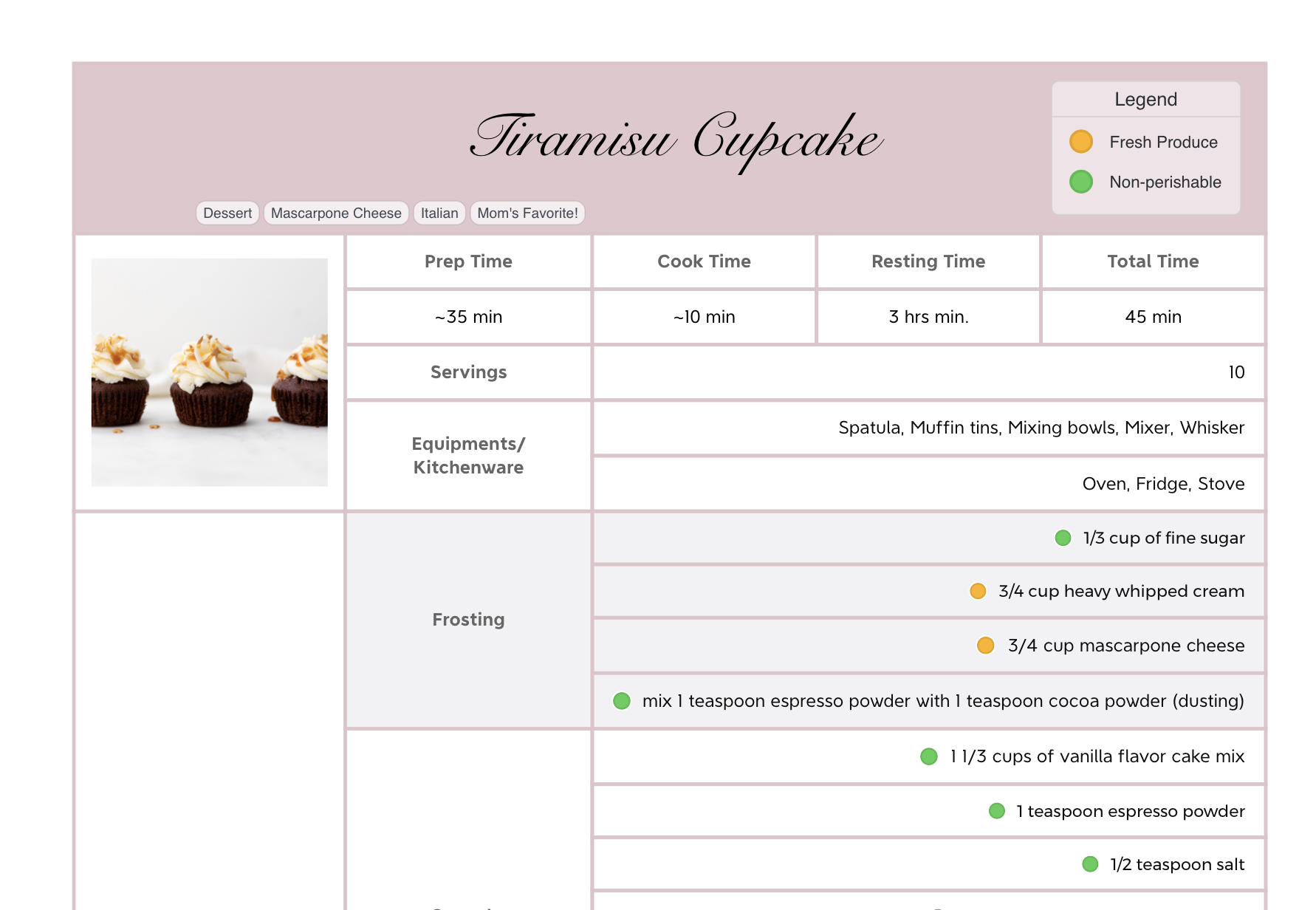
Task: Click the Dessert tag
Action: point(227,213)
